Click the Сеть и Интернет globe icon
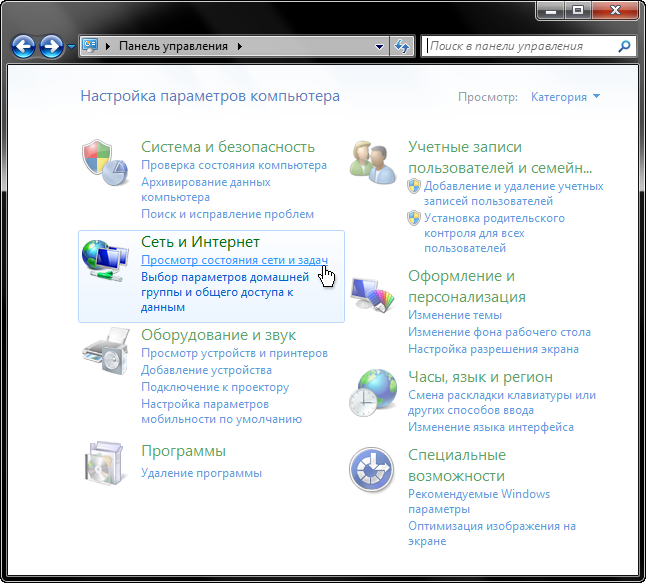Image resolution: width=646 pixels, height=583 pixels. pyautogui.click(x=104, y=260)
